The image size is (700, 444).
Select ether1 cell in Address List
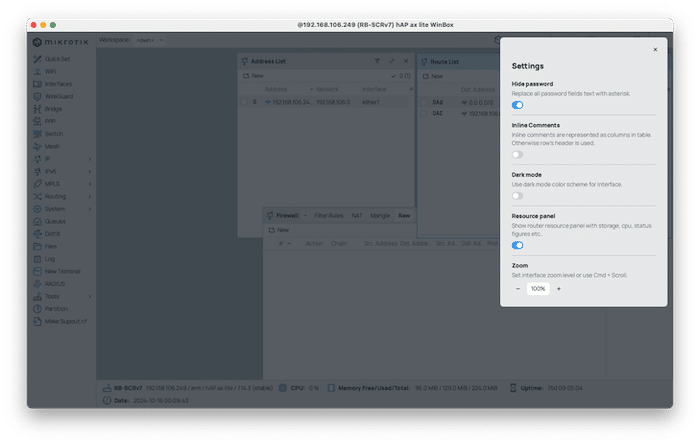(371, 102)
